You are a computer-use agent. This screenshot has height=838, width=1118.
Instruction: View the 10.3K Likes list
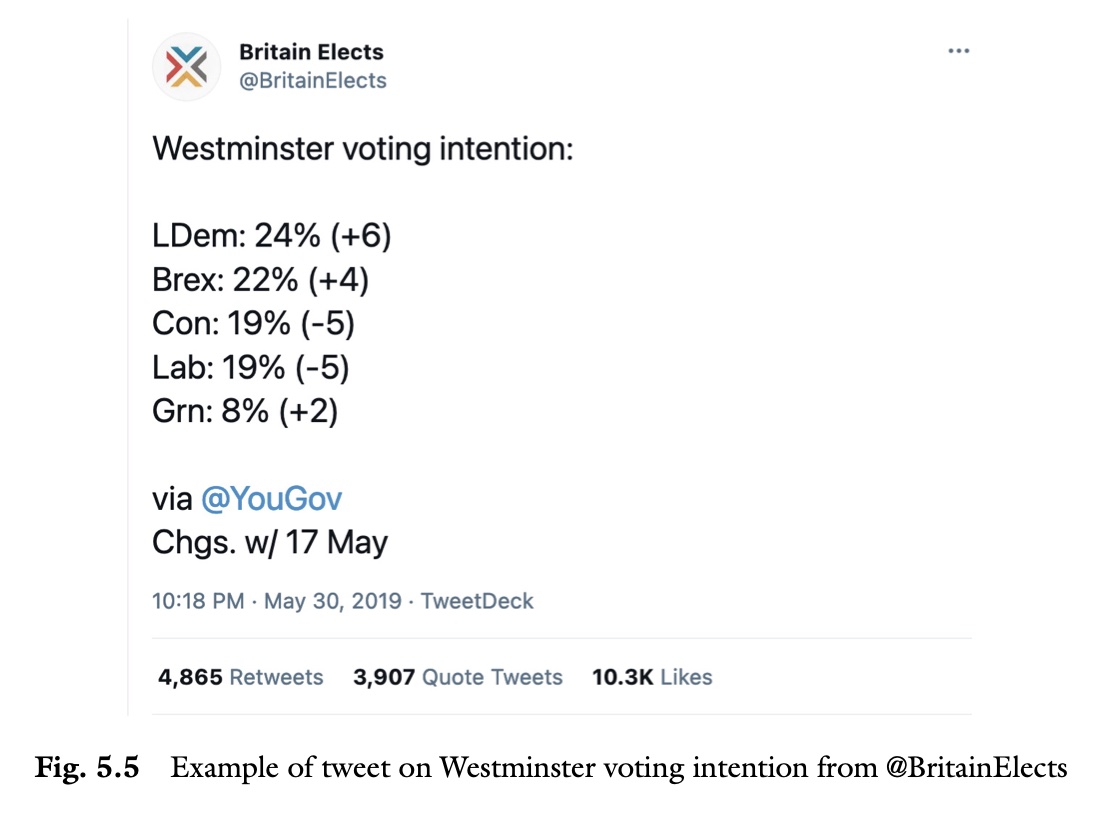(652, 677)
